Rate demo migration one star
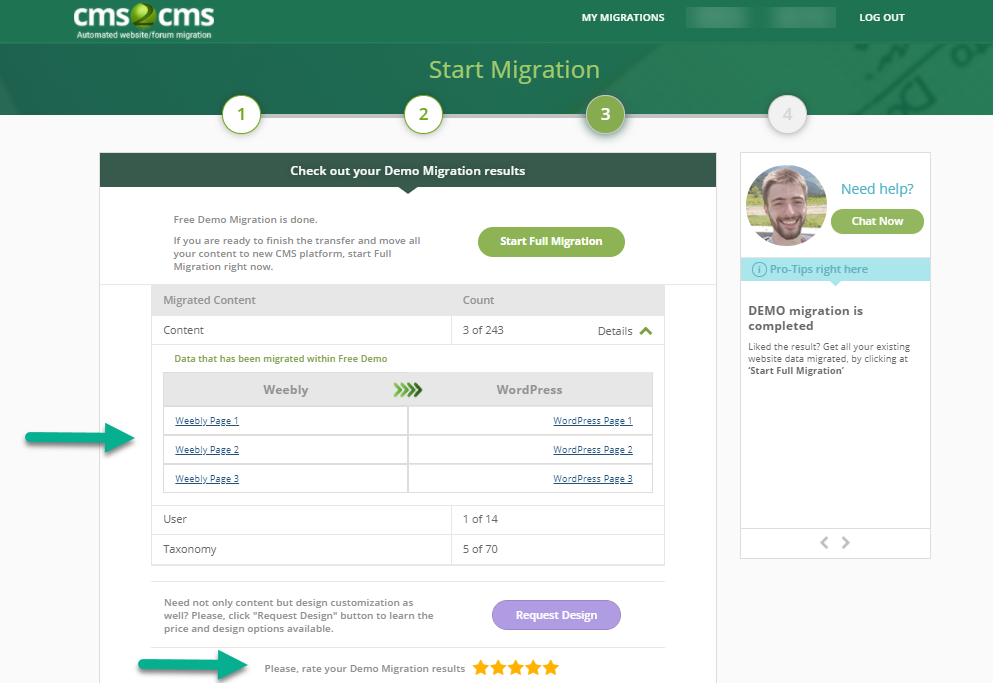Viewport: 993px width, 683px height. [x=481, y=668]
